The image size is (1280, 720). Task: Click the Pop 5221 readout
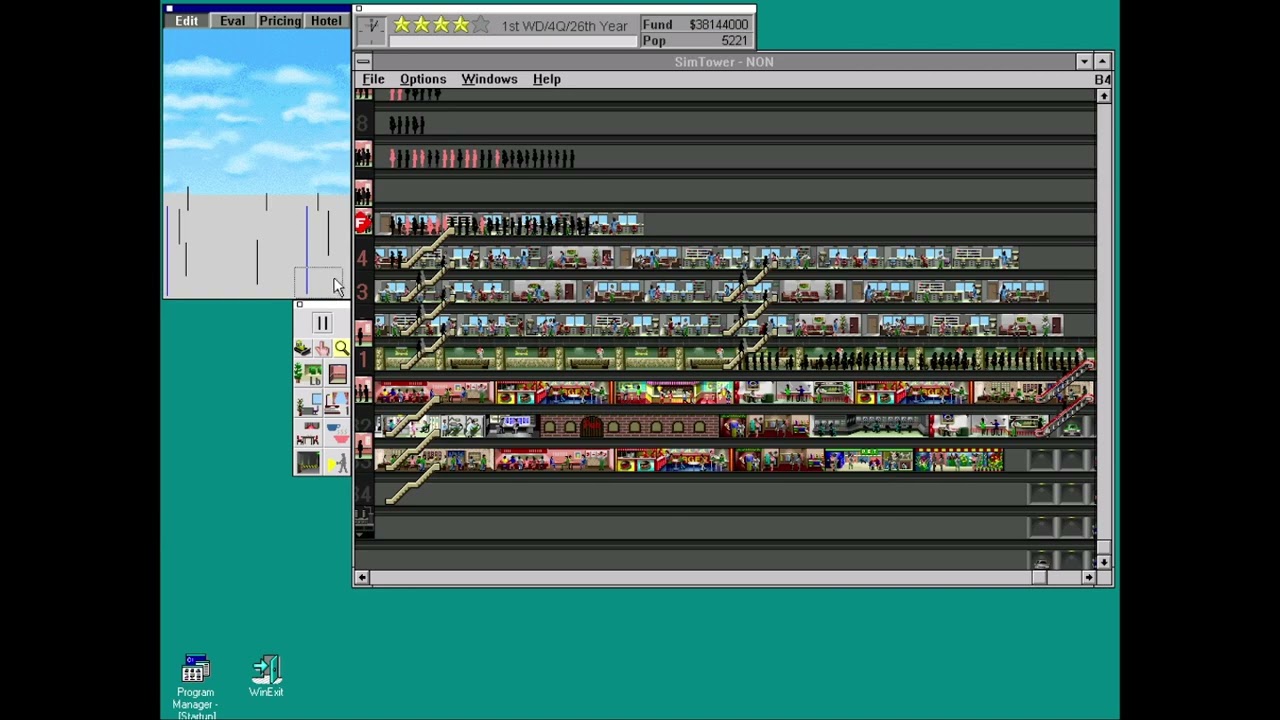pyautogui.click(x=696, y=41)
